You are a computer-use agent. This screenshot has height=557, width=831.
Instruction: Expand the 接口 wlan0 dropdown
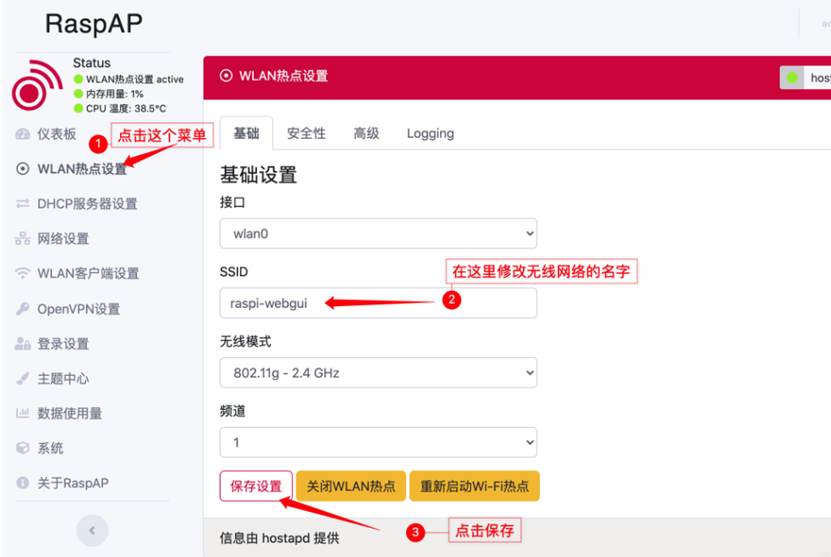378,233
